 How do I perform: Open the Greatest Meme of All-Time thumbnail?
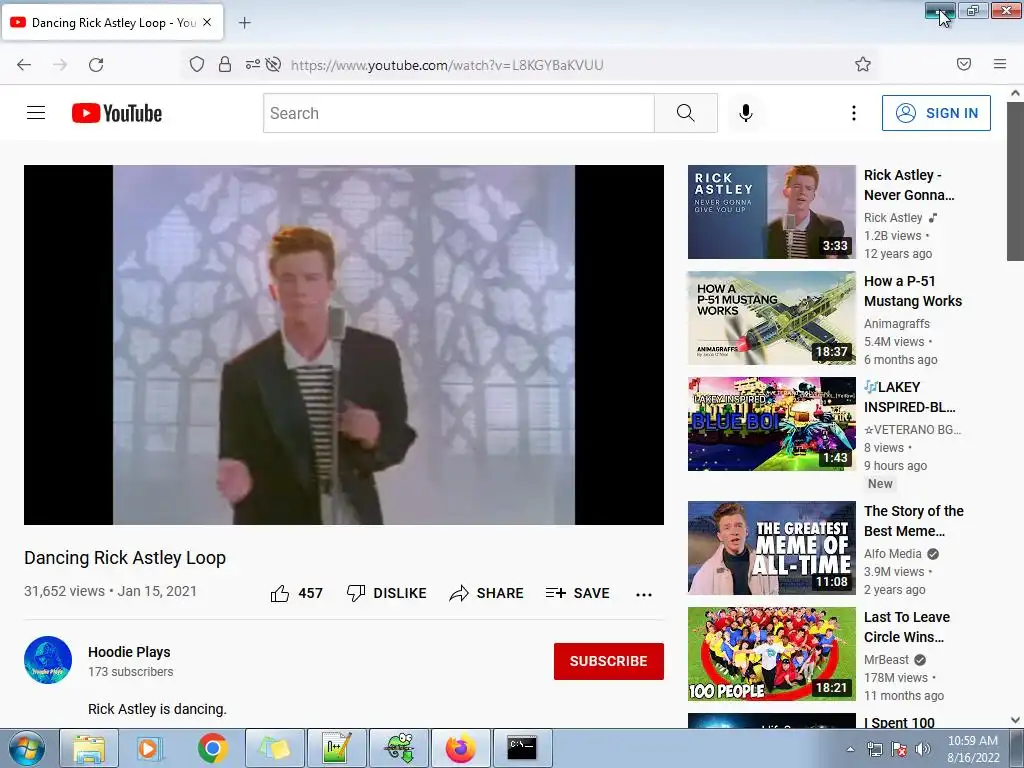click(x=771, y=548)
